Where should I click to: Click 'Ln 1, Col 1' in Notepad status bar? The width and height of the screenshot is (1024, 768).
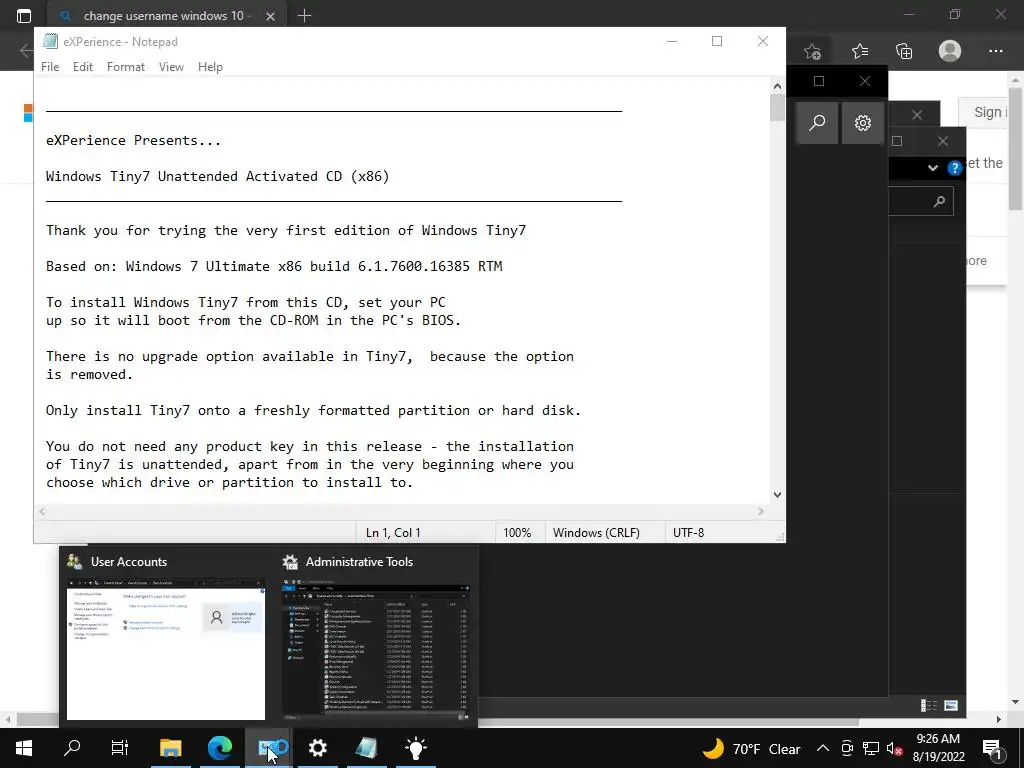[x=393, y=533]
